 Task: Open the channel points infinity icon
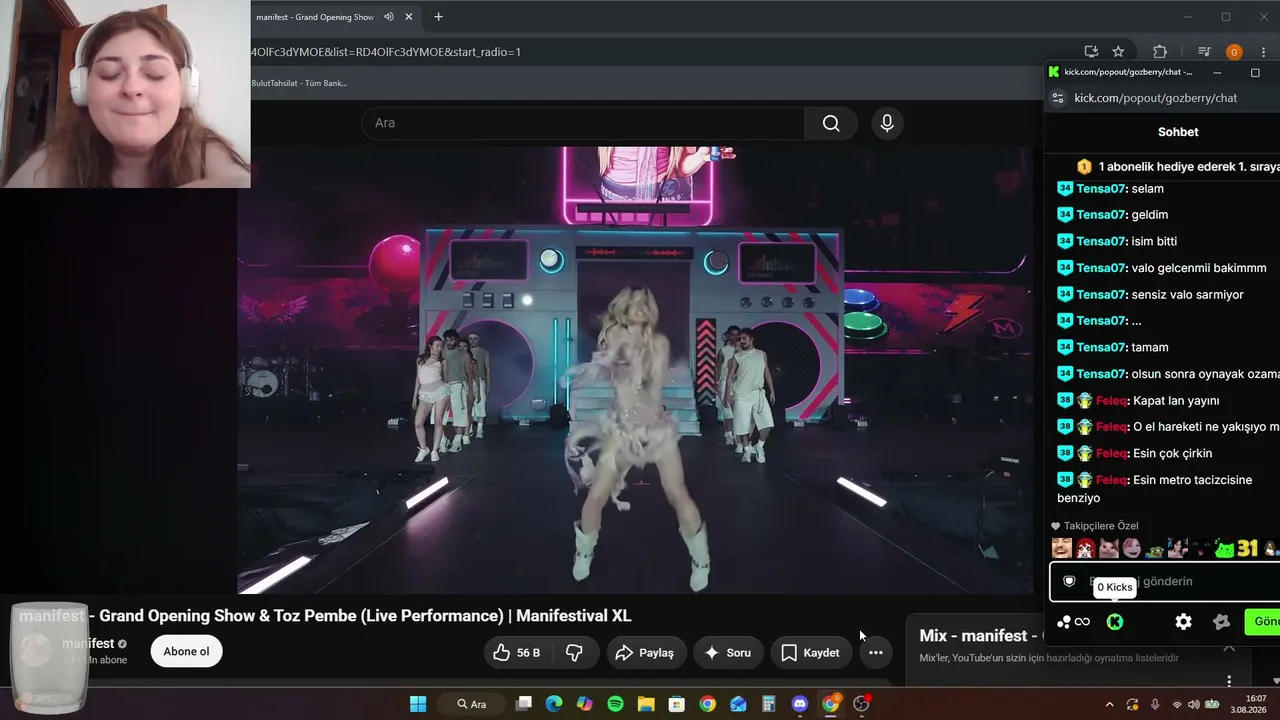click(x=1074, y=622)
